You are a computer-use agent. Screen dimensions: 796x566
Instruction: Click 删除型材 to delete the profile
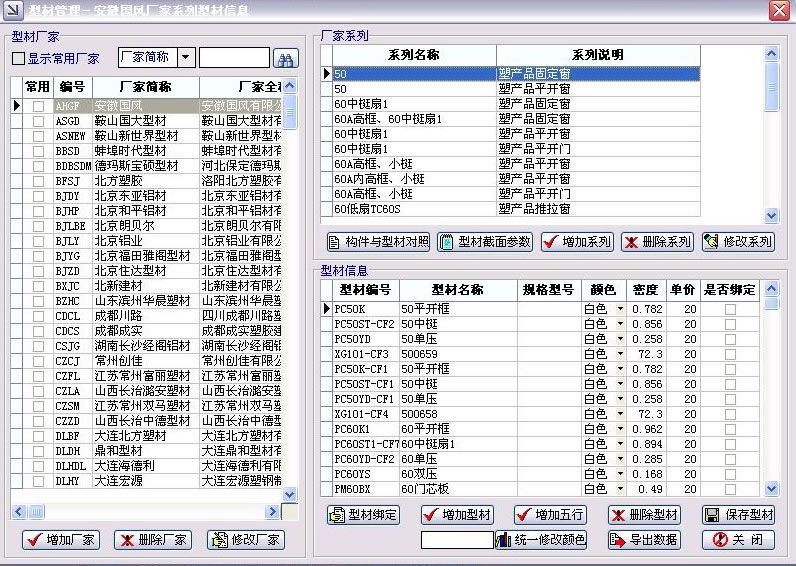tap(645, 515)
